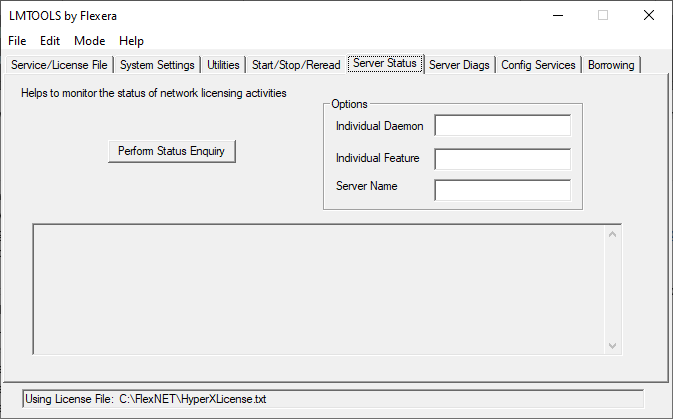This screenshot has height=419, width=673.
Task: Switch to System Settings tab
Action: tap(157, 65)
